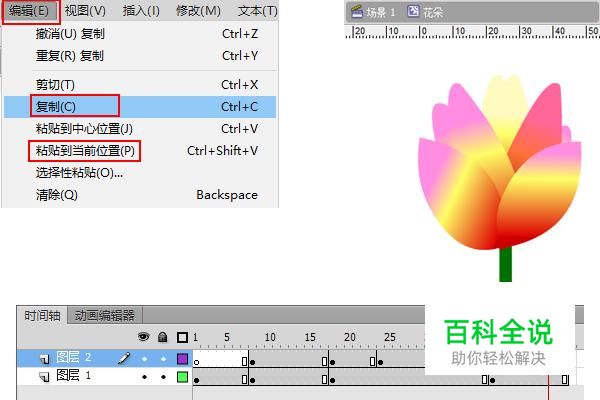Viewport: 600px width, 400px height.
Task: Click the pencil icon on 图层 2
Action: [x=124, y=358]
